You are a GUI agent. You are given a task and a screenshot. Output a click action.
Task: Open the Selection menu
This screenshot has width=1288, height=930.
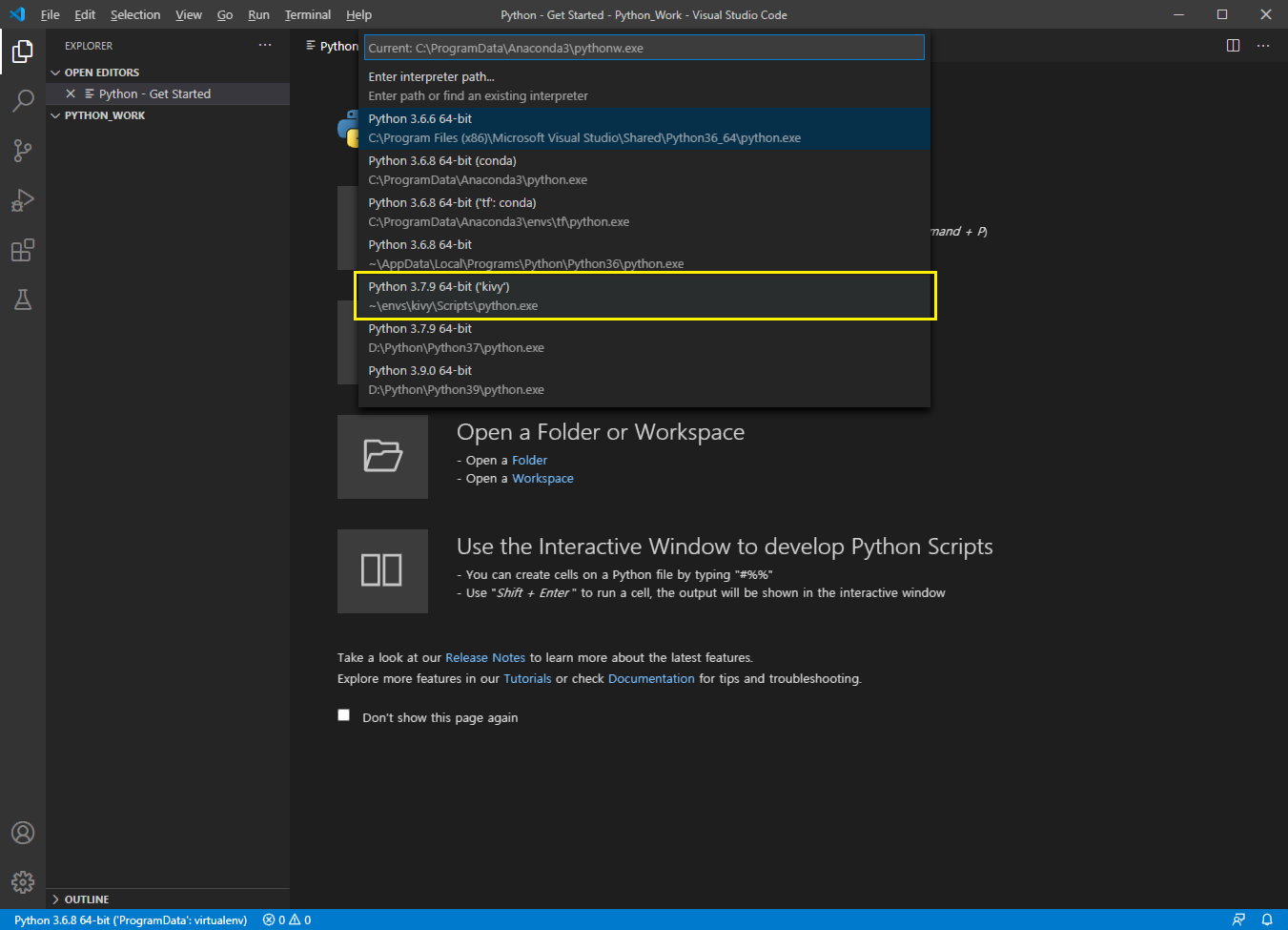[x=135, y=14]
